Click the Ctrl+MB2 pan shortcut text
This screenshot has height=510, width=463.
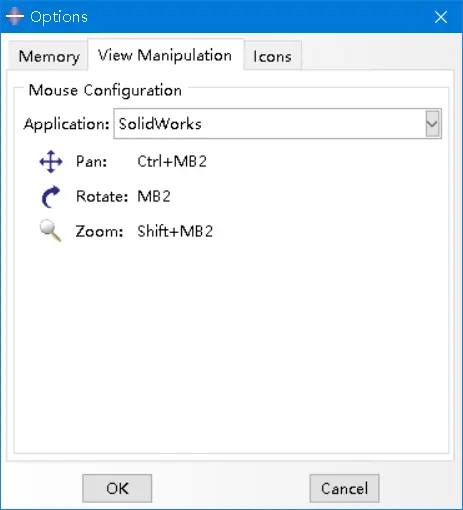coord(172,162)
